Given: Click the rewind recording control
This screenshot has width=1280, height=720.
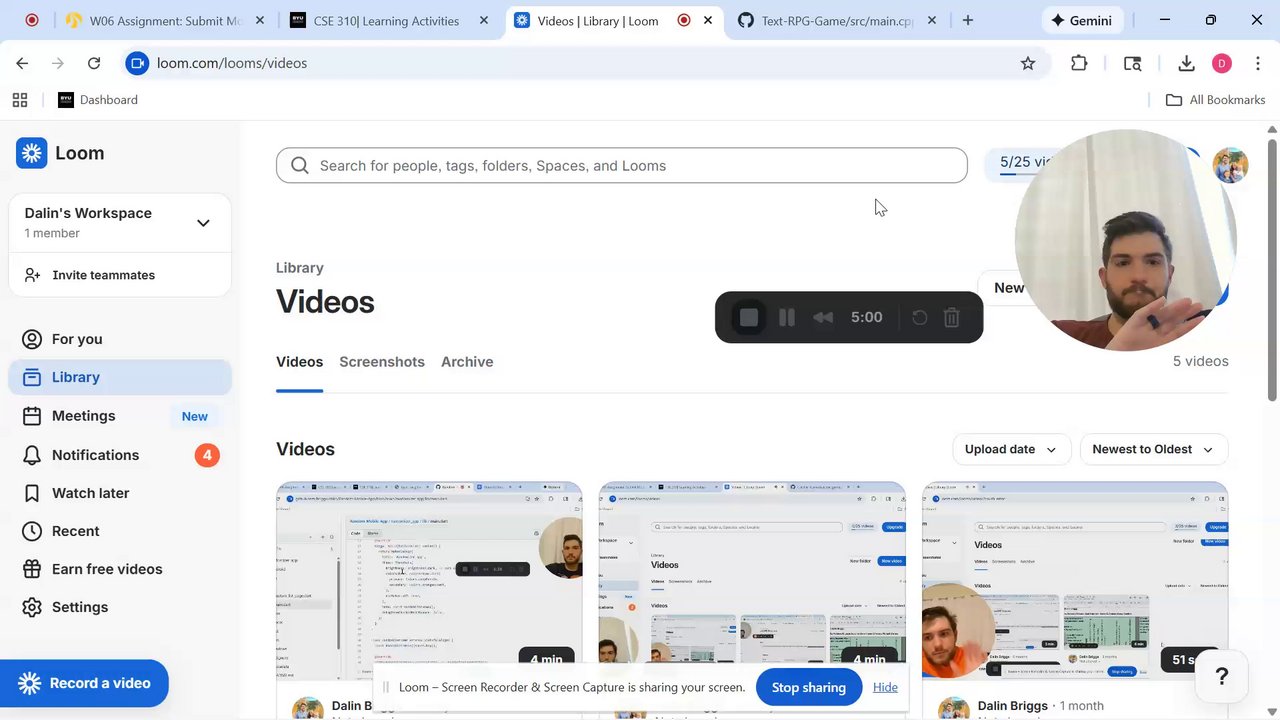Looking at the screenshot, I should (x=823, y=317).
